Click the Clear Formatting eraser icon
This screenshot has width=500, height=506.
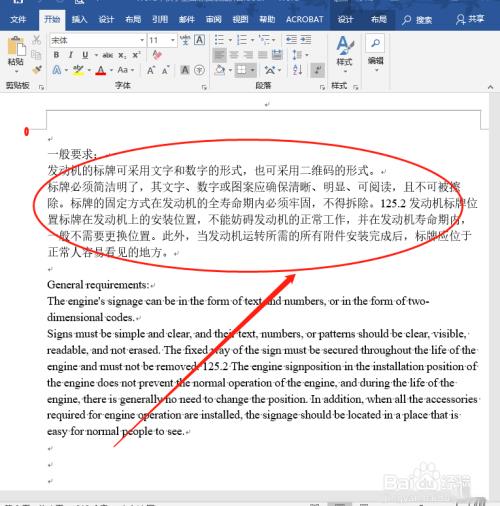tap(157, 54)
